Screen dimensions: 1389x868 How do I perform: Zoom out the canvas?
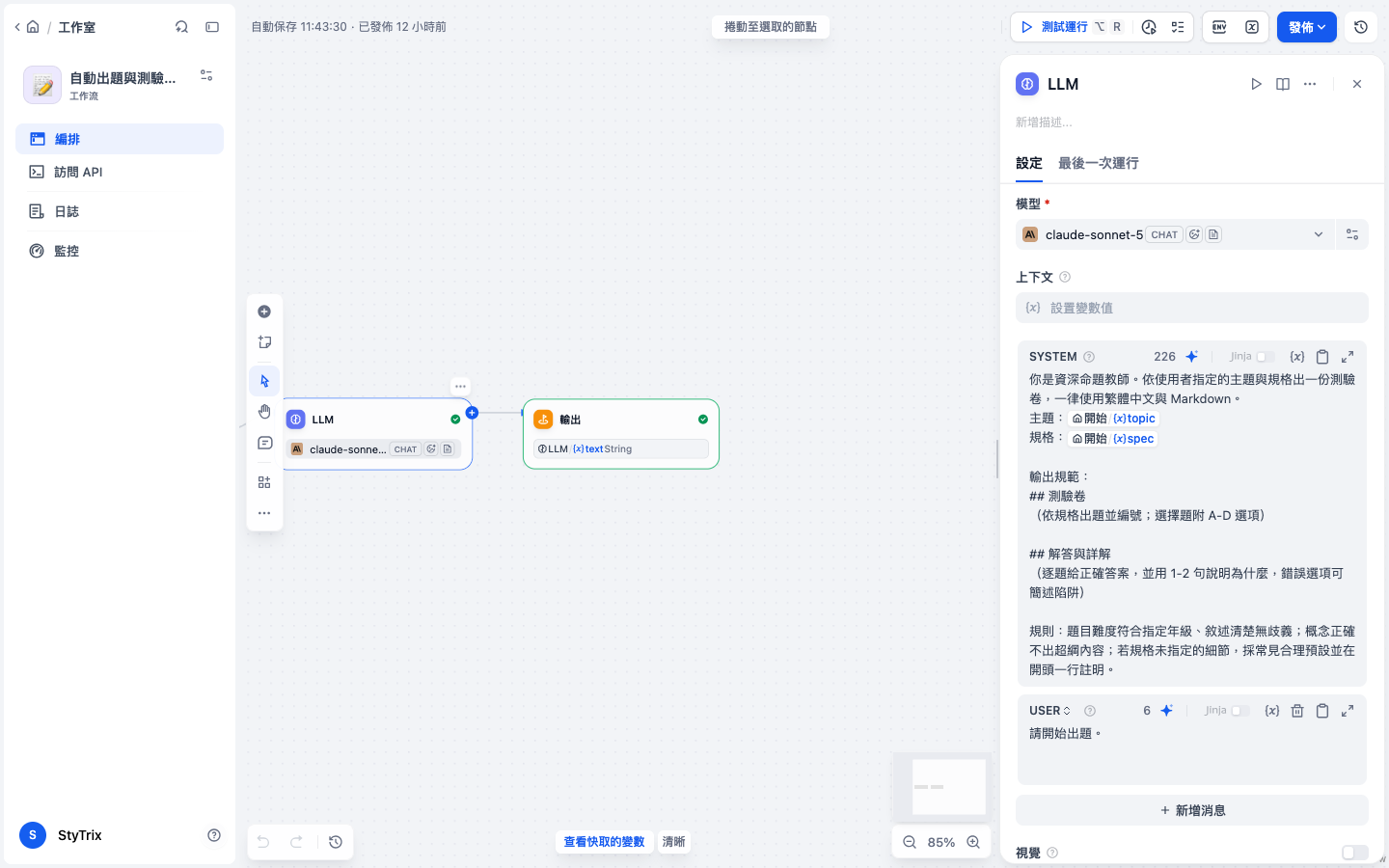[x=909, y=842]
